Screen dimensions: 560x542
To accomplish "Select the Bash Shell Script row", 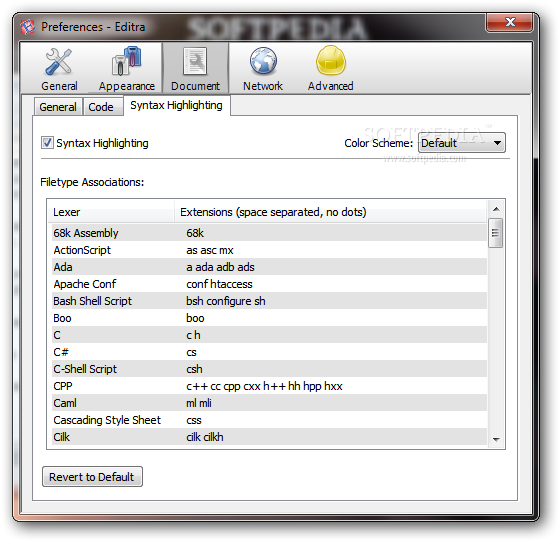I will (269, 301).
